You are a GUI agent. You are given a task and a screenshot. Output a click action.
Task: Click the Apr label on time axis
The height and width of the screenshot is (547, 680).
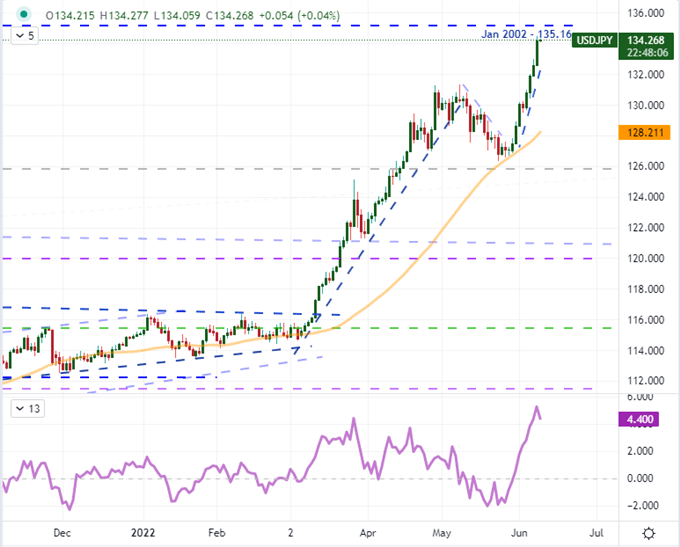[x=368, y=533]
